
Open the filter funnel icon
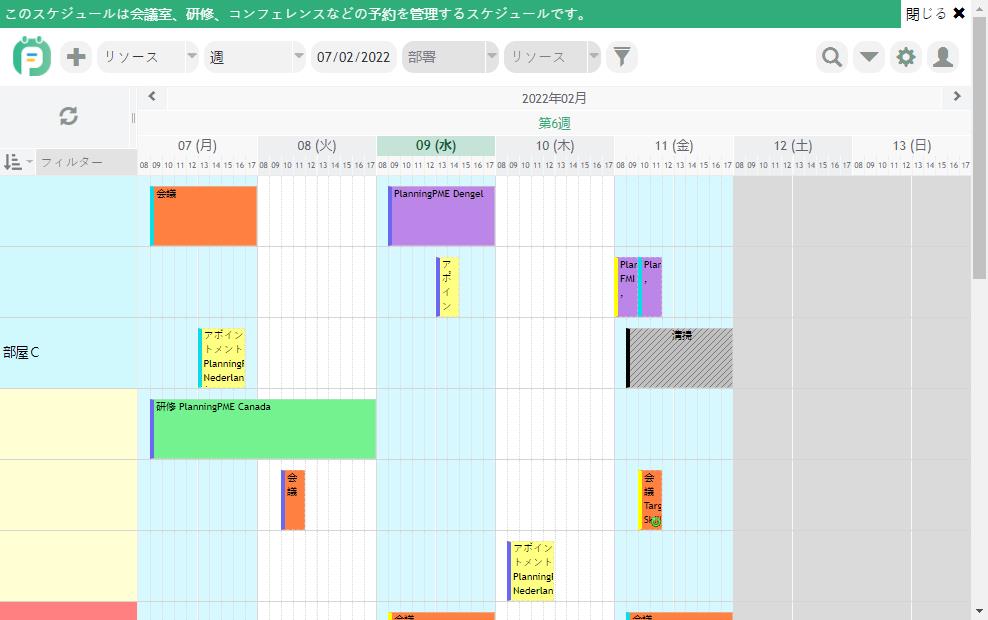coord(622,57)
